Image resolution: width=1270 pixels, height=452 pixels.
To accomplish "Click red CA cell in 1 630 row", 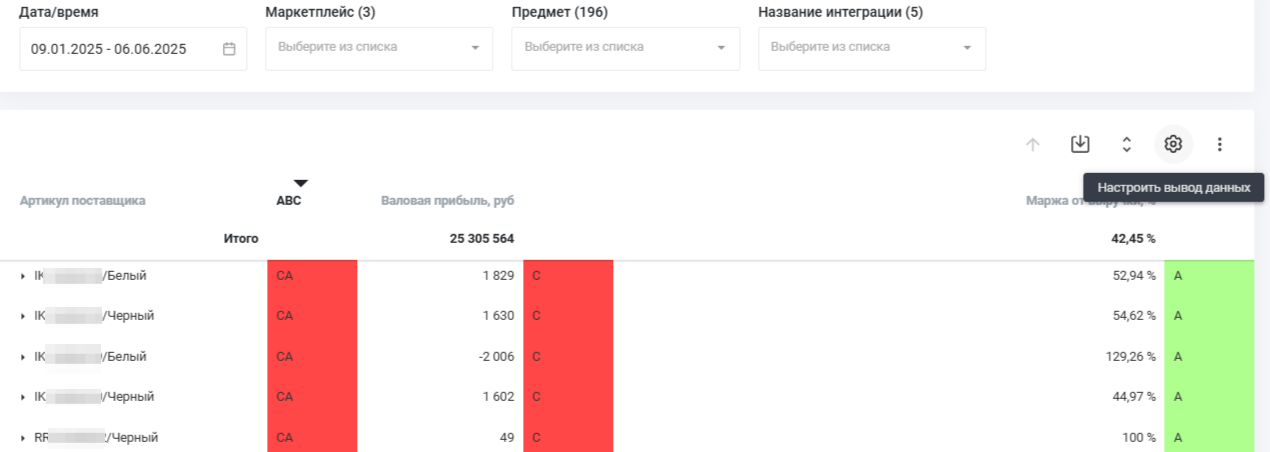I will click(311, 316).
